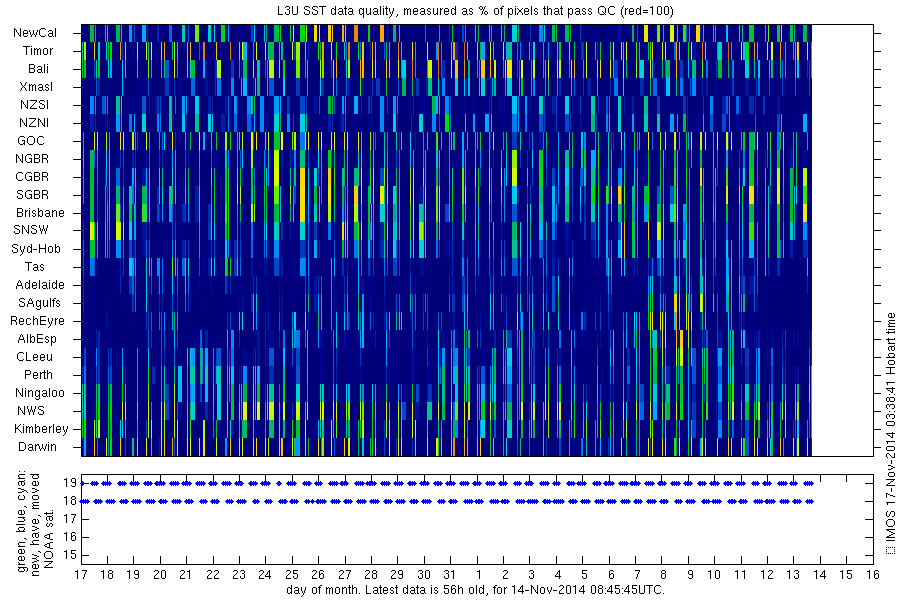Click the Syd-Hob region label
The image size is (900, 600).
tap(36, 249)
